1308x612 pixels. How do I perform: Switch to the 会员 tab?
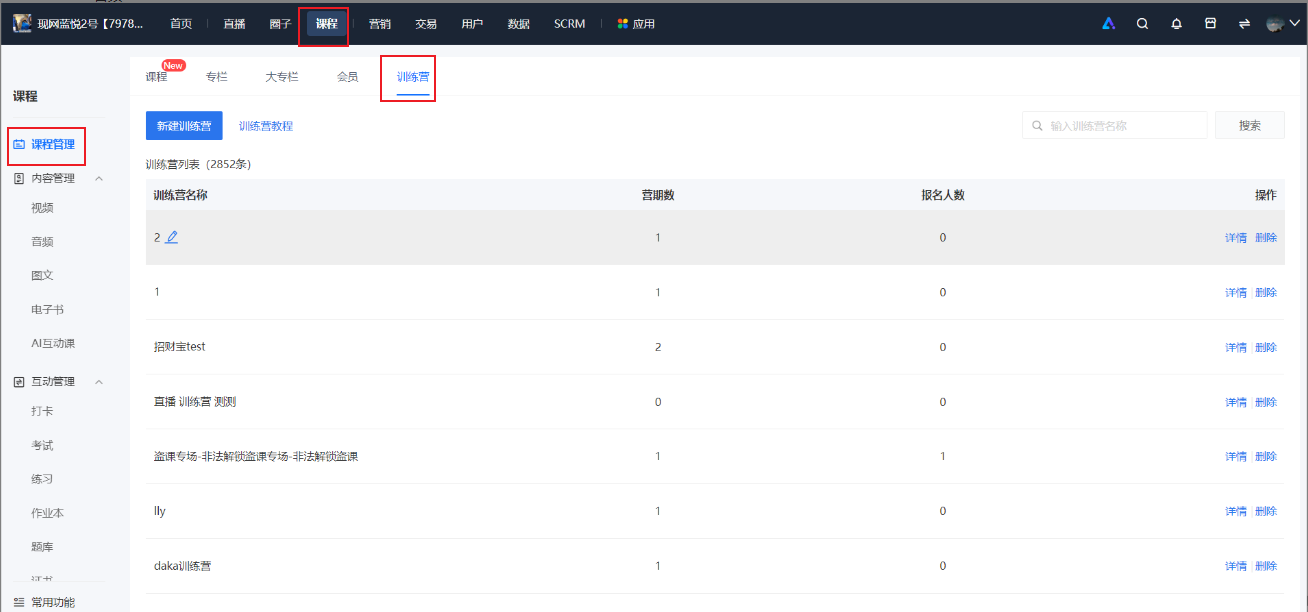pyautogui.click(x=347, y=77)
